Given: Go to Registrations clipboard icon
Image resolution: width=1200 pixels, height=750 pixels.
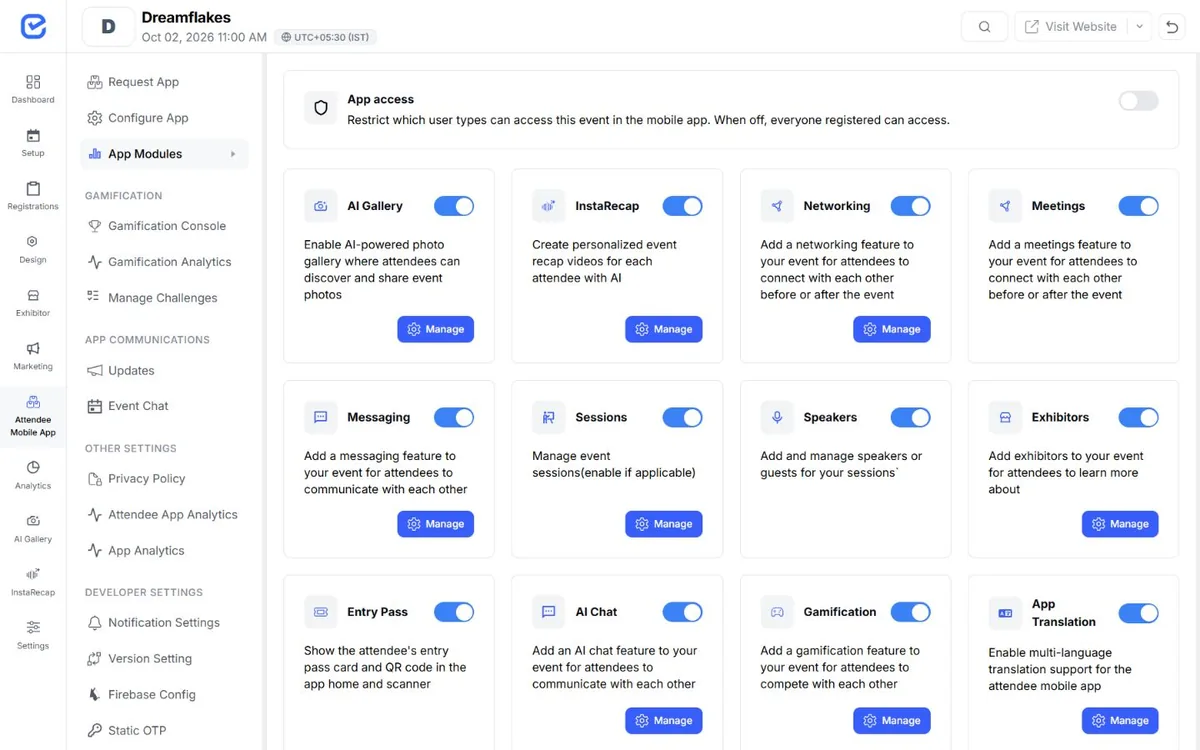Looking at the screenshot, I should (33, 189).
